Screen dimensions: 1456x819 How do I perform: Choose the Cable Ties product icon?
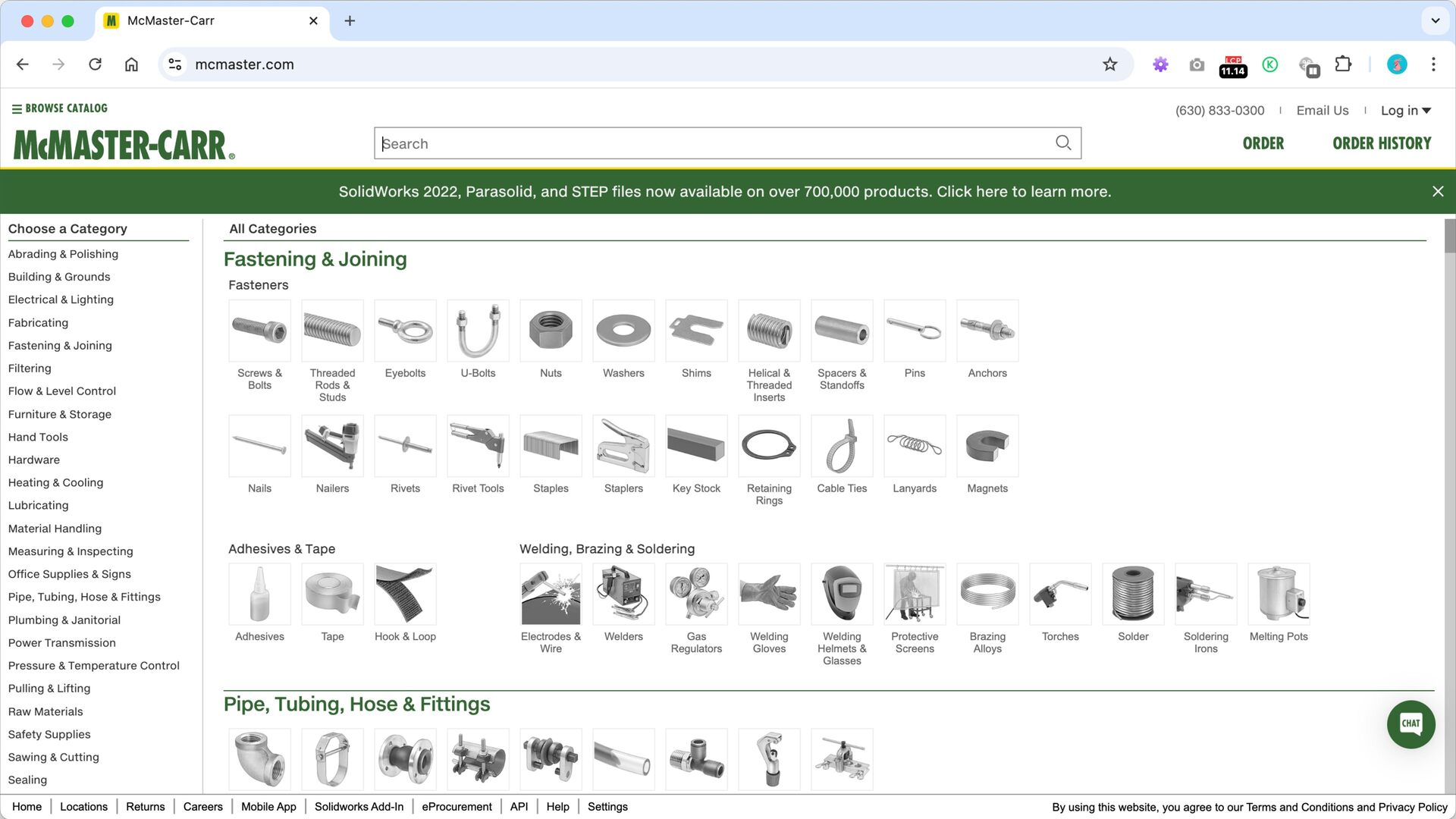click(x=842, y=446)
